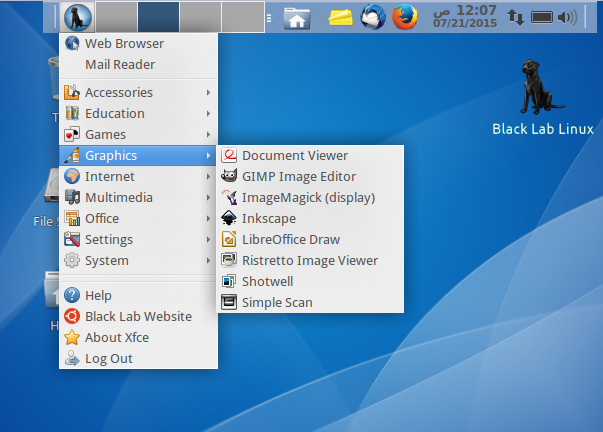This screenshot has width=603, height=432.
Task: Click the network up/down arrows indicator
Action: (x=515, y=17)
